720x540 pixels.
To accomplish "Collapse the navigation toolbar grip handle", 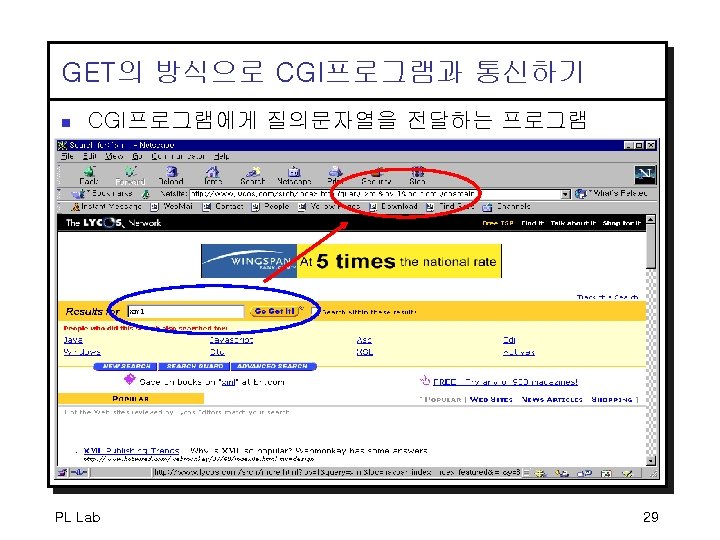I will (60, 175).
